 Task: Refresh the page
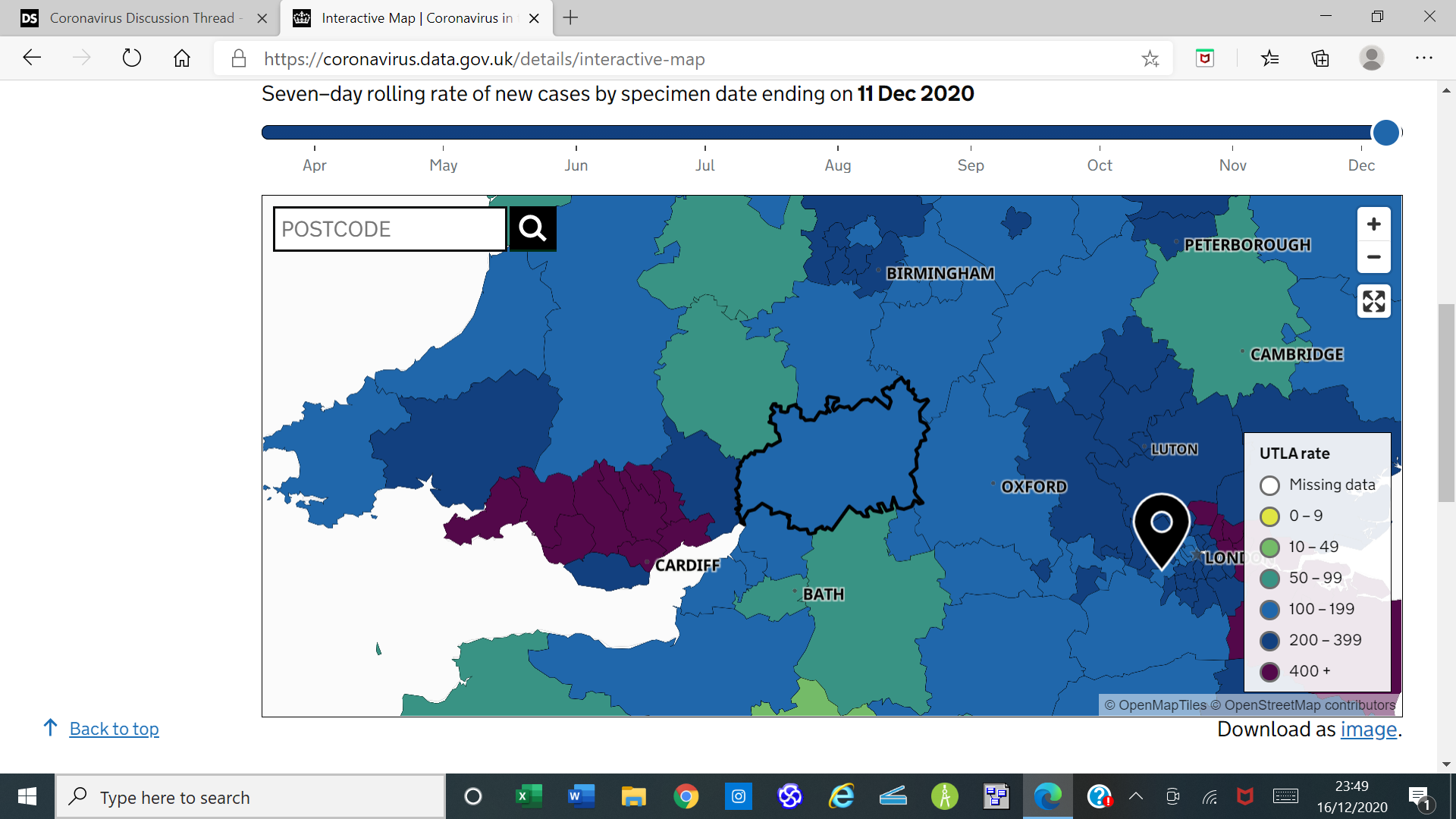coord(132,58)
